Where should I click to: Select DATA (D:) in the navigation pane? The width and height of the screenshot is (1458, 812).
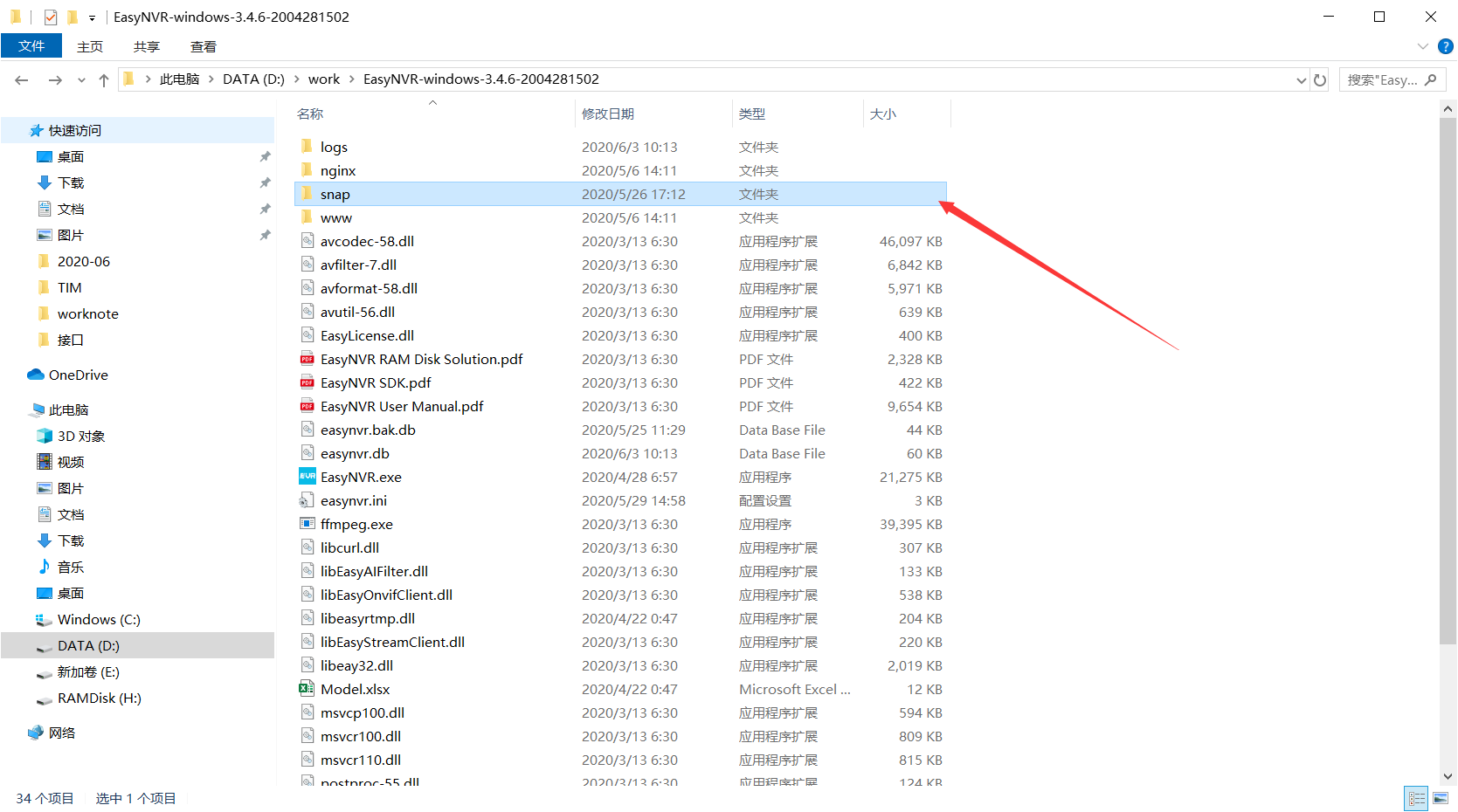click(x=137, y=645)
